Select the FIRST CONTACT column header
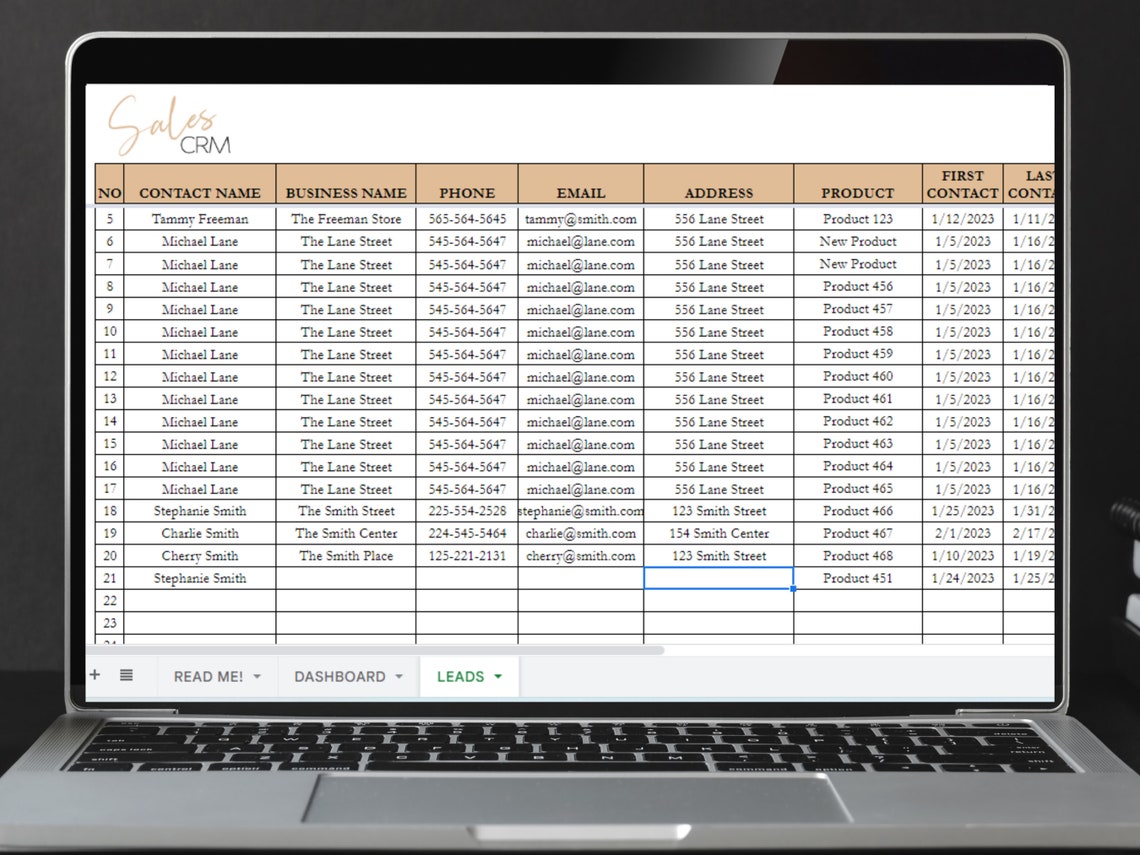Screen dimensions: 1140x855 (x=962, y=184)
